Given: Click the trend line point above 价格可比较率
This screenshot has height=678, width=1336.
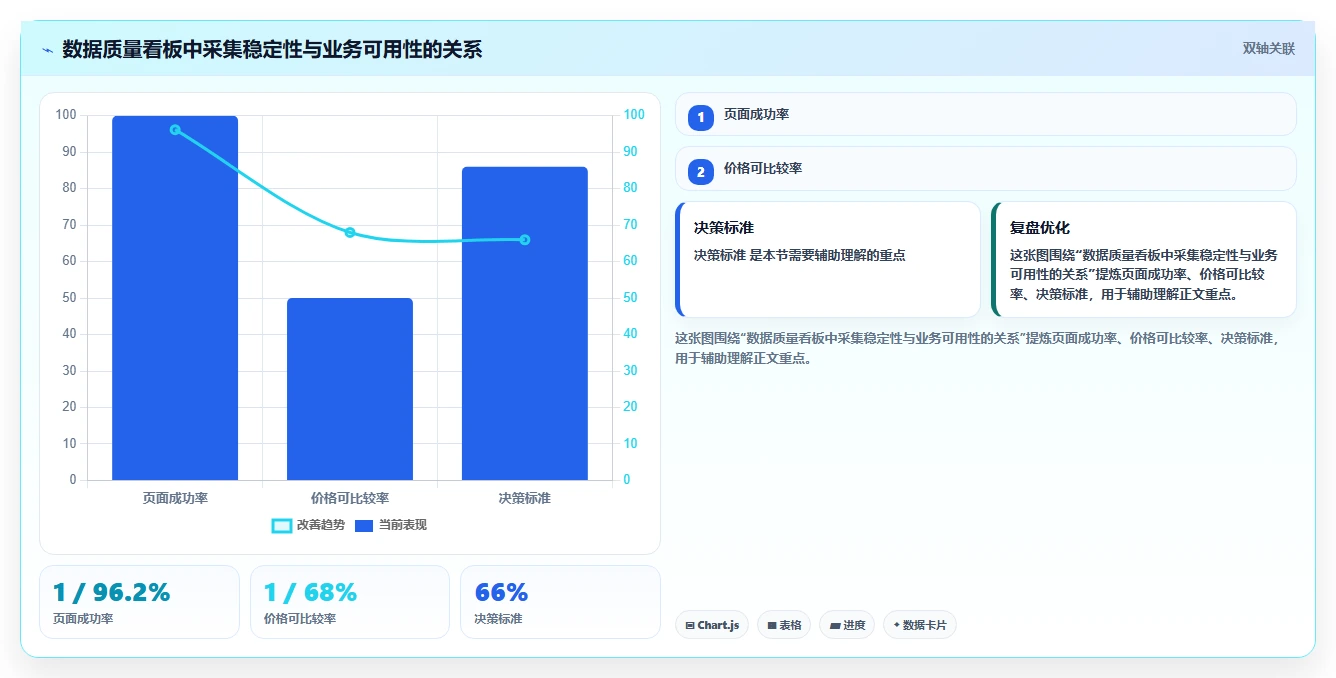Looking at the screenshot, I should tap(350, 233).
